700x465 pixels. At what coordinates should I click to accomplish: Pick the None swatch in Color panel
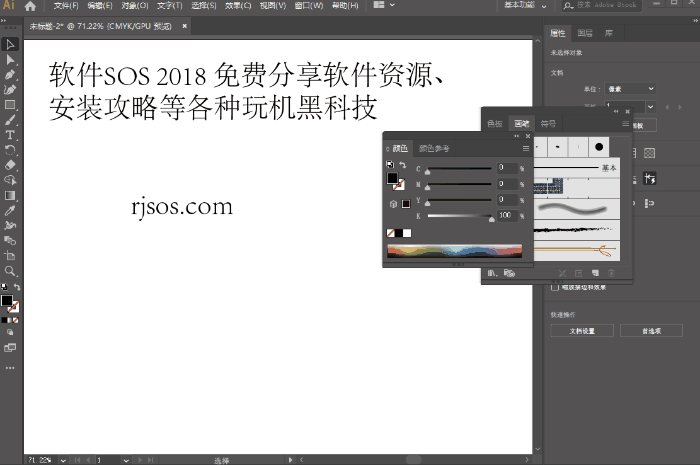tap(391, 233)
